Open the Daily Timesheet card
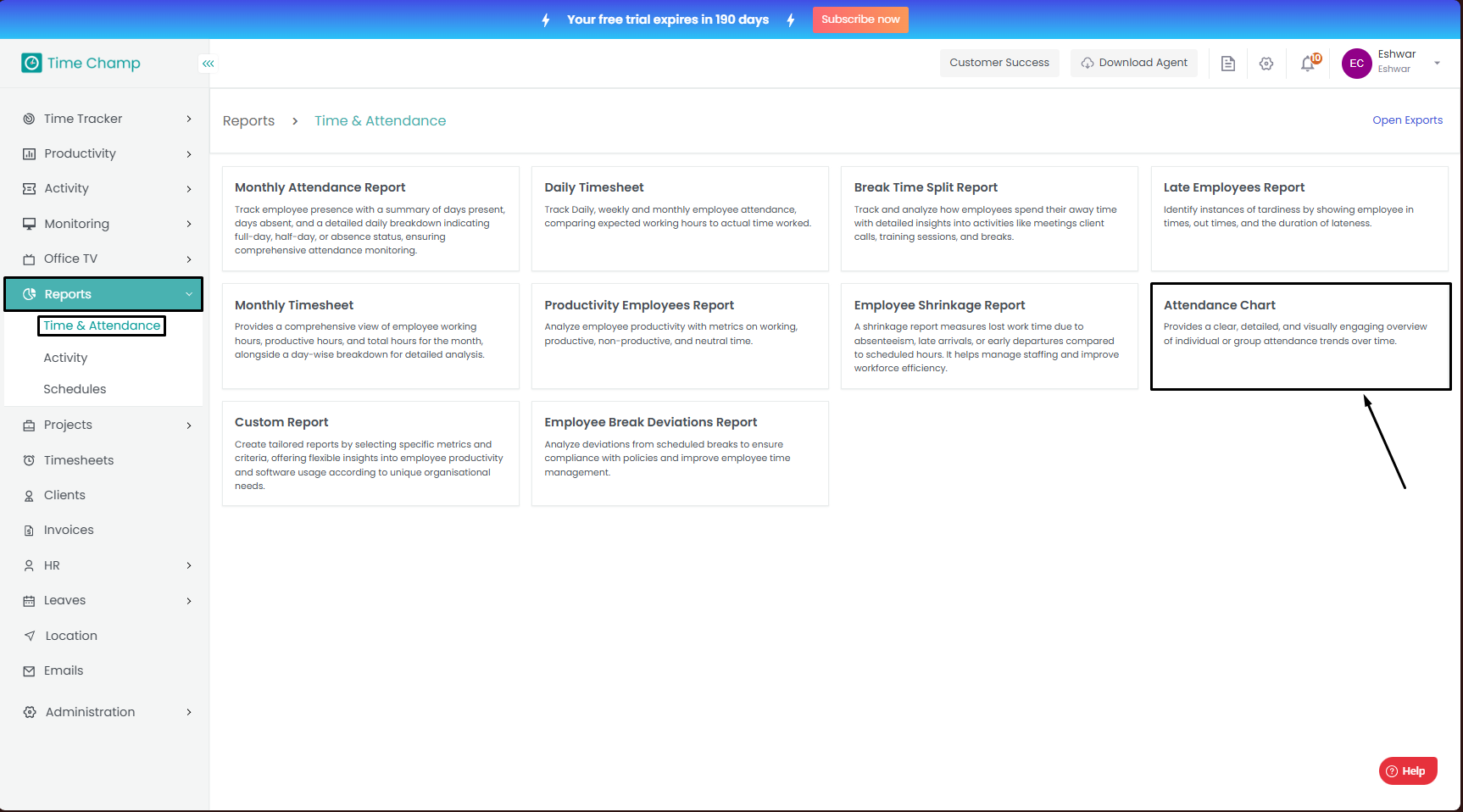The image size is (1463, 812). point(680,219)
